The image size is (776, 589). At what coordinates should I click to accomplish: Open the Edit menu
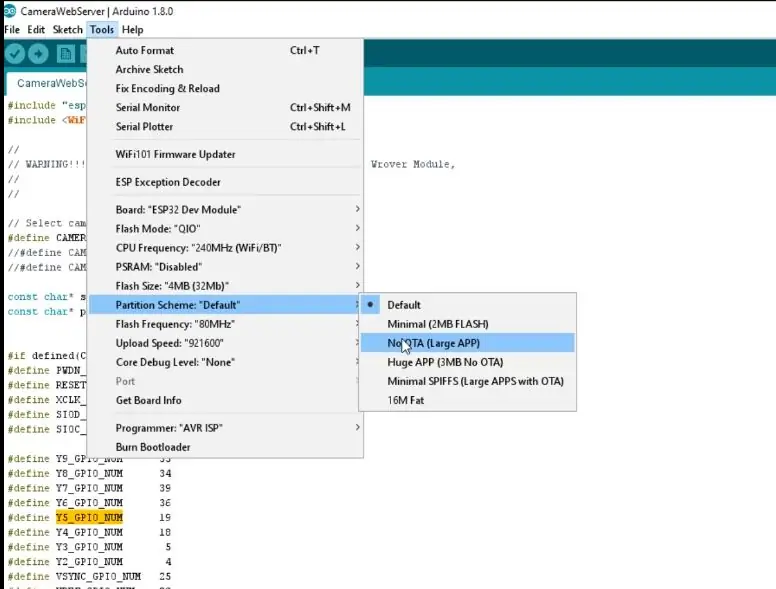tap(36, 30)
